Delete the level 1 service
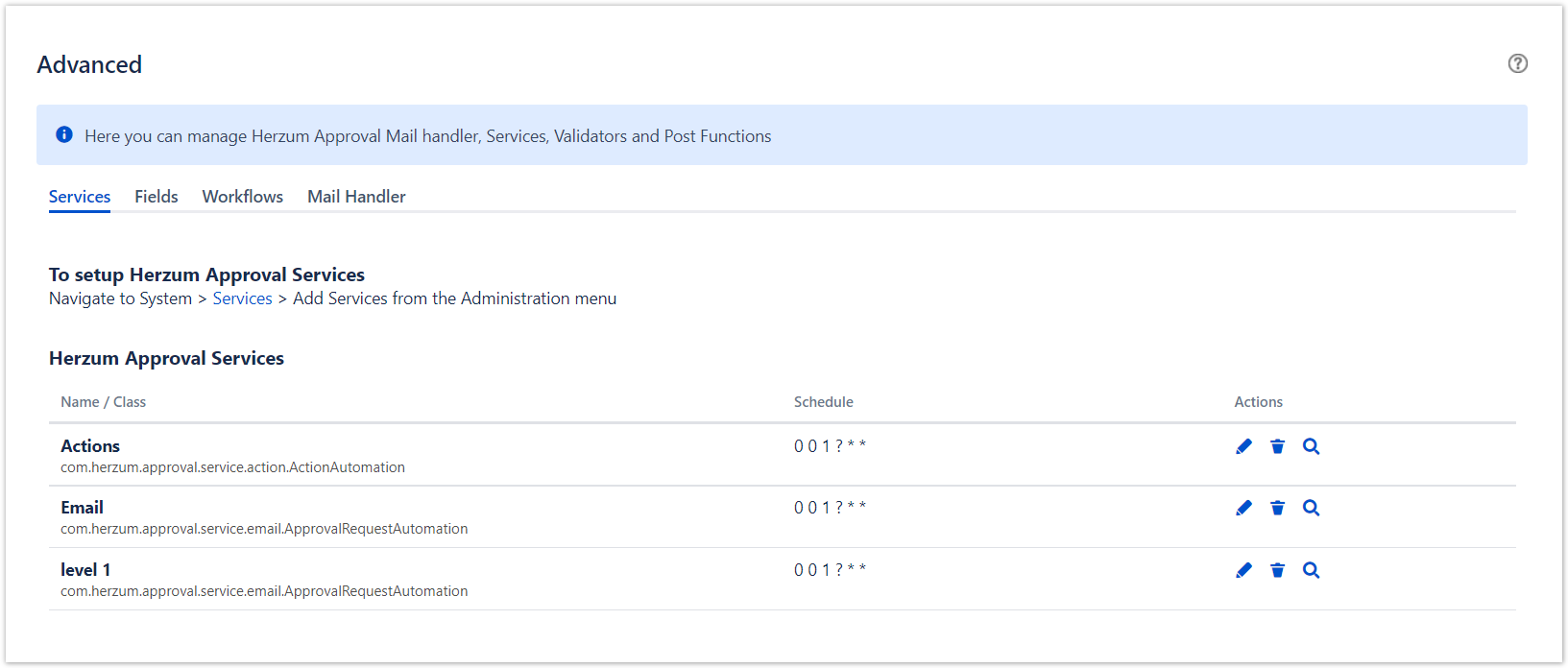This screenshot has height=668, width=1568. 1277,570
